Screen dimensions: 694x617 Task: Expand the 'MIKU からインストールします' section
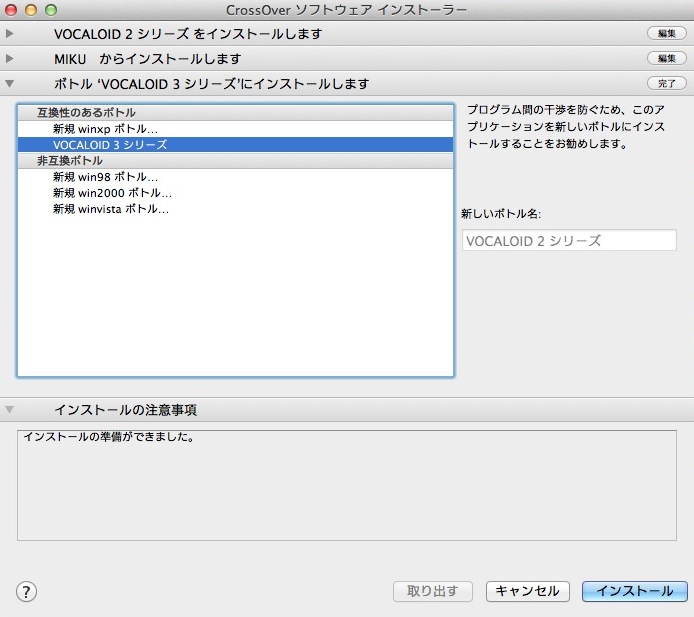pos(9,58)
